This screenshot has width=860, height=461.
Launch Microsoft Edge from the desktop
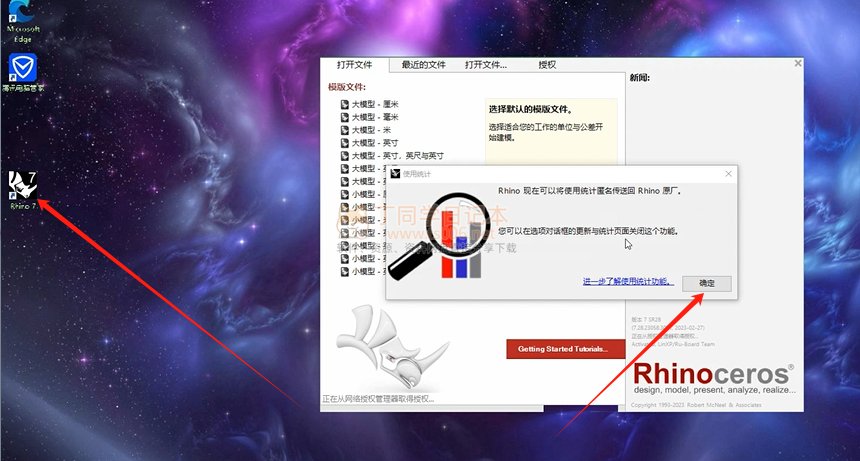click(x=23, y=22)
